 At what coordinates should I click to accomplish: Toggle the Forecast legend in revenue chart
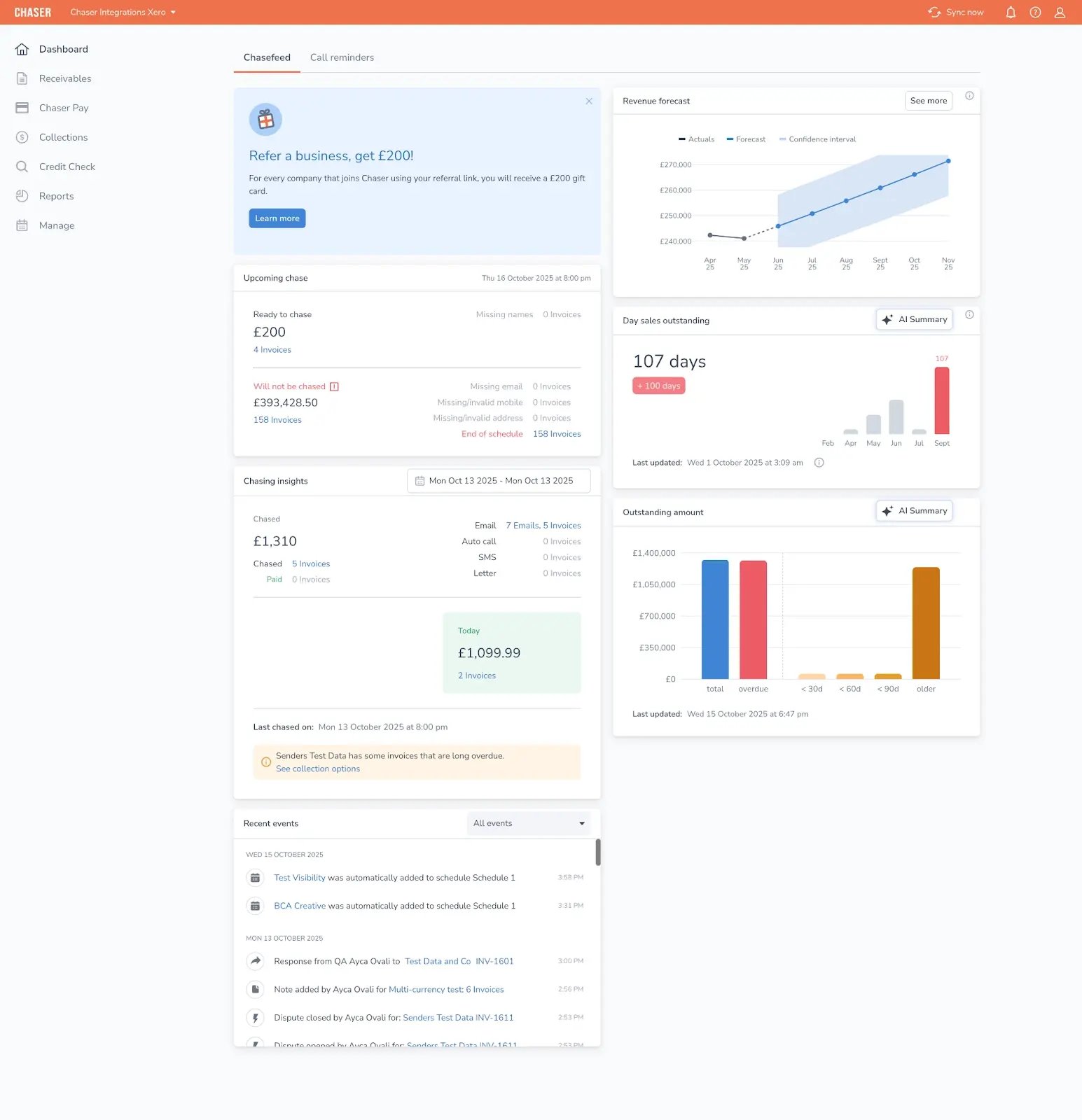(x=746, y=139)
